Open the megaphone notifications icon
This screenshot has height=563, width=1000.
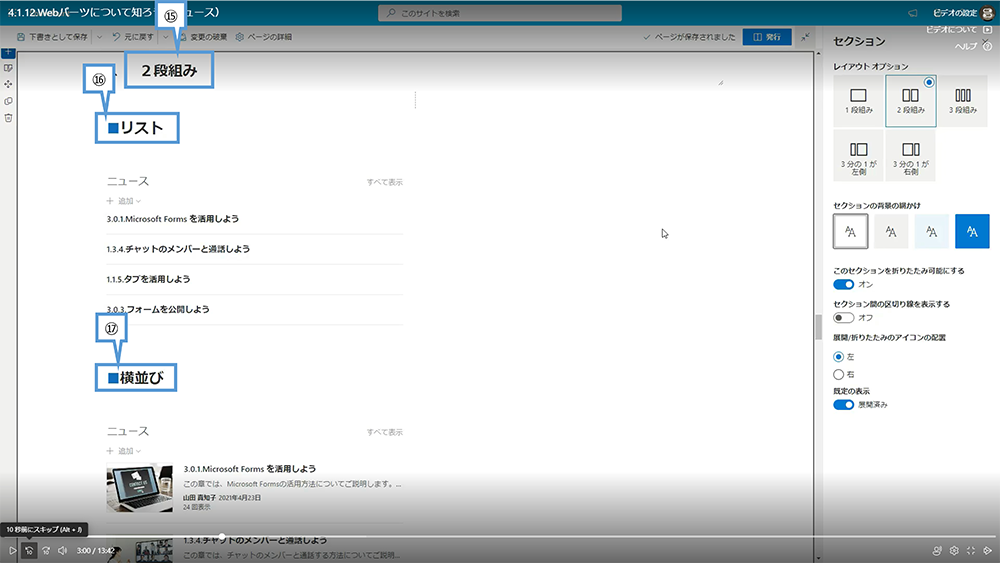(x=913, y=13)
